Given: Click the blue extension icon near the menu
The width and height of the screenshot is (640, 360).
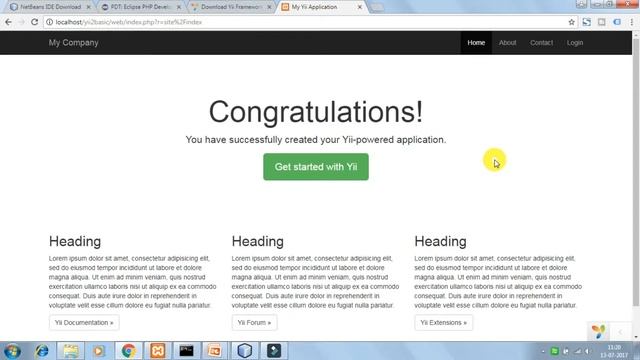Looking at the screenshot, I should 617,22.
